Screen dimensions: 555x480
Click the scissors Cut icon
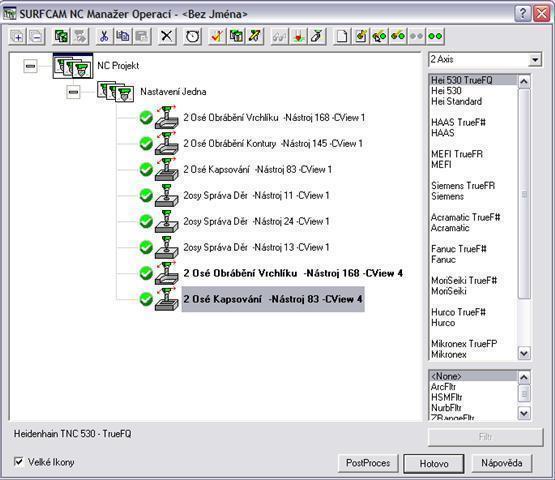point(104,36)
